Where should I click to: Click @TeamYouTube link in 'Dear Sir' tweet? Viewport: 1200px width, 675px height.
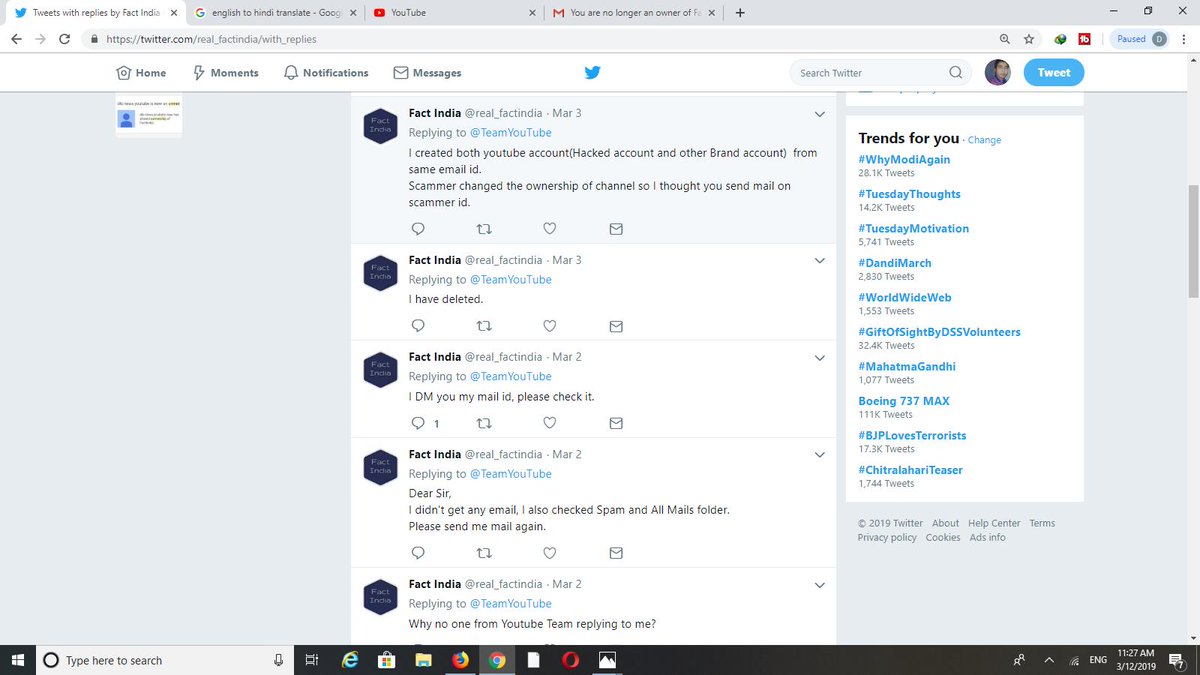(x=510, y=474)
